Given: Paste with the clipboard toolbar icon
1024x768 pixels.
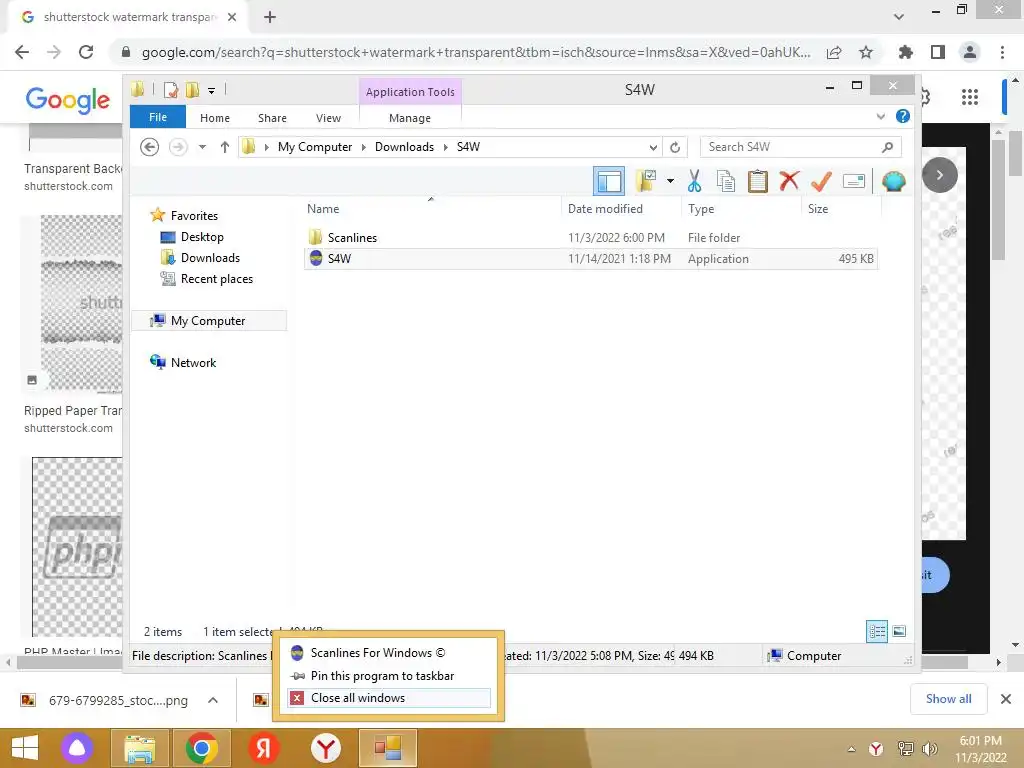Looking at the screenshot, I should pyautogui.click(x=758, y=181).
